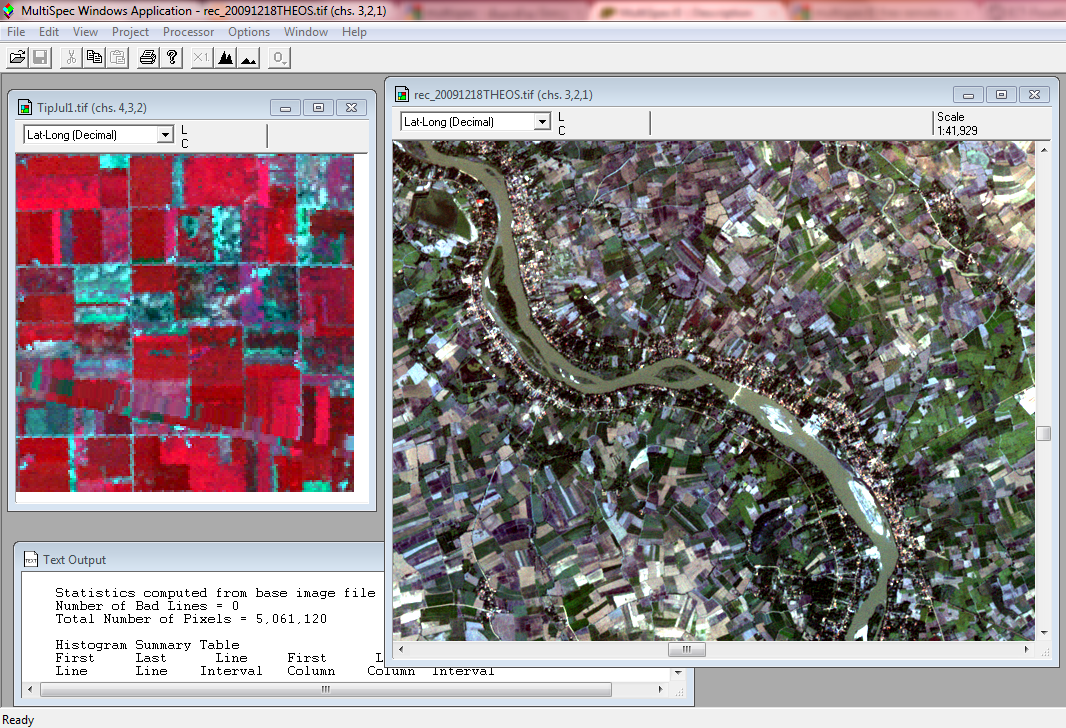The image size is (1066, 728).
Task: Open the Options menu
Action: [248, 31]
